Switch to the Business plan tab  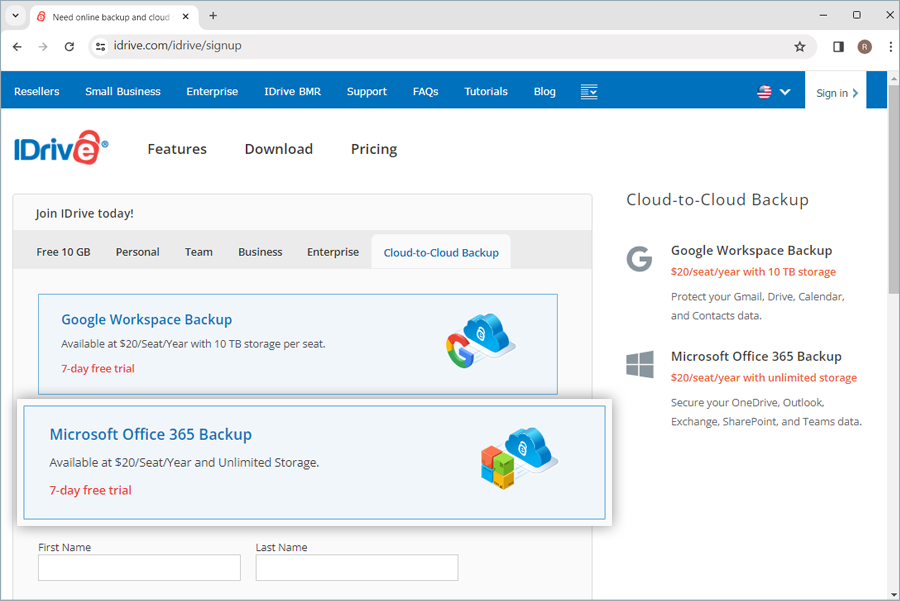point(260,252)
